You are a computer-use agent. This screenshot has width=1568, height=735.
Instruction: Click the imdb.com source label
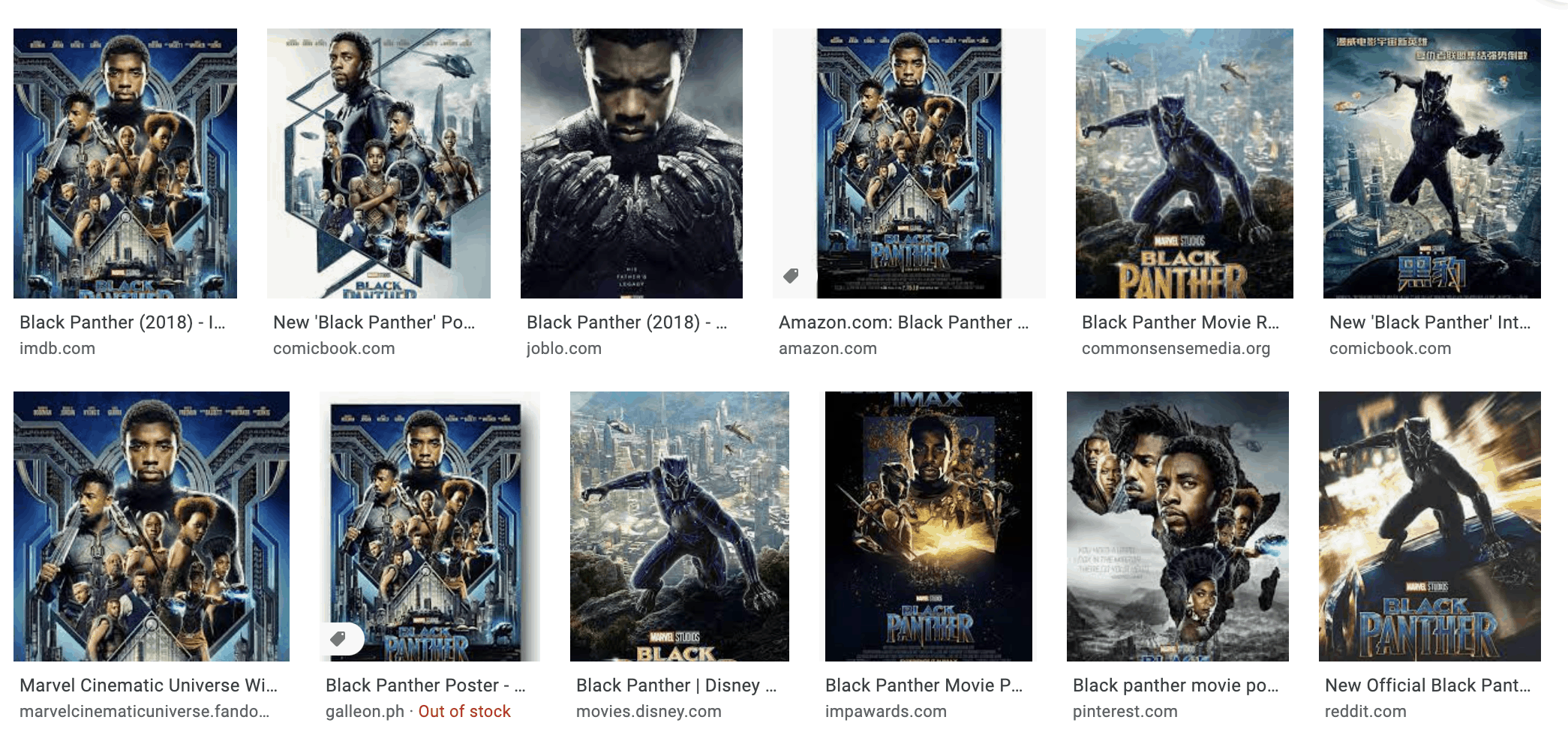[57, 349]
